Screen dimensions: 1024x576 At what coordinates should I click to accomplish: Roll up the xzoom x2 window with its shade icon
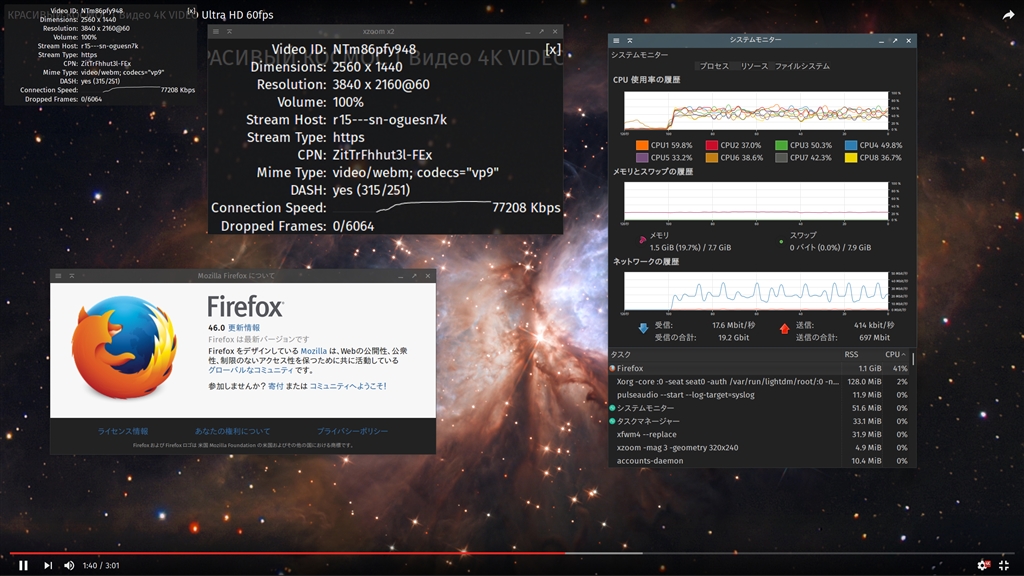229,31
